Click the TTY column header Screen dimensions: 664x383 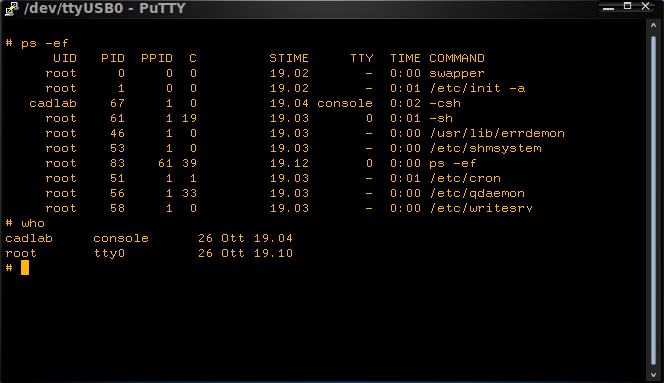[x=362, y=58]
